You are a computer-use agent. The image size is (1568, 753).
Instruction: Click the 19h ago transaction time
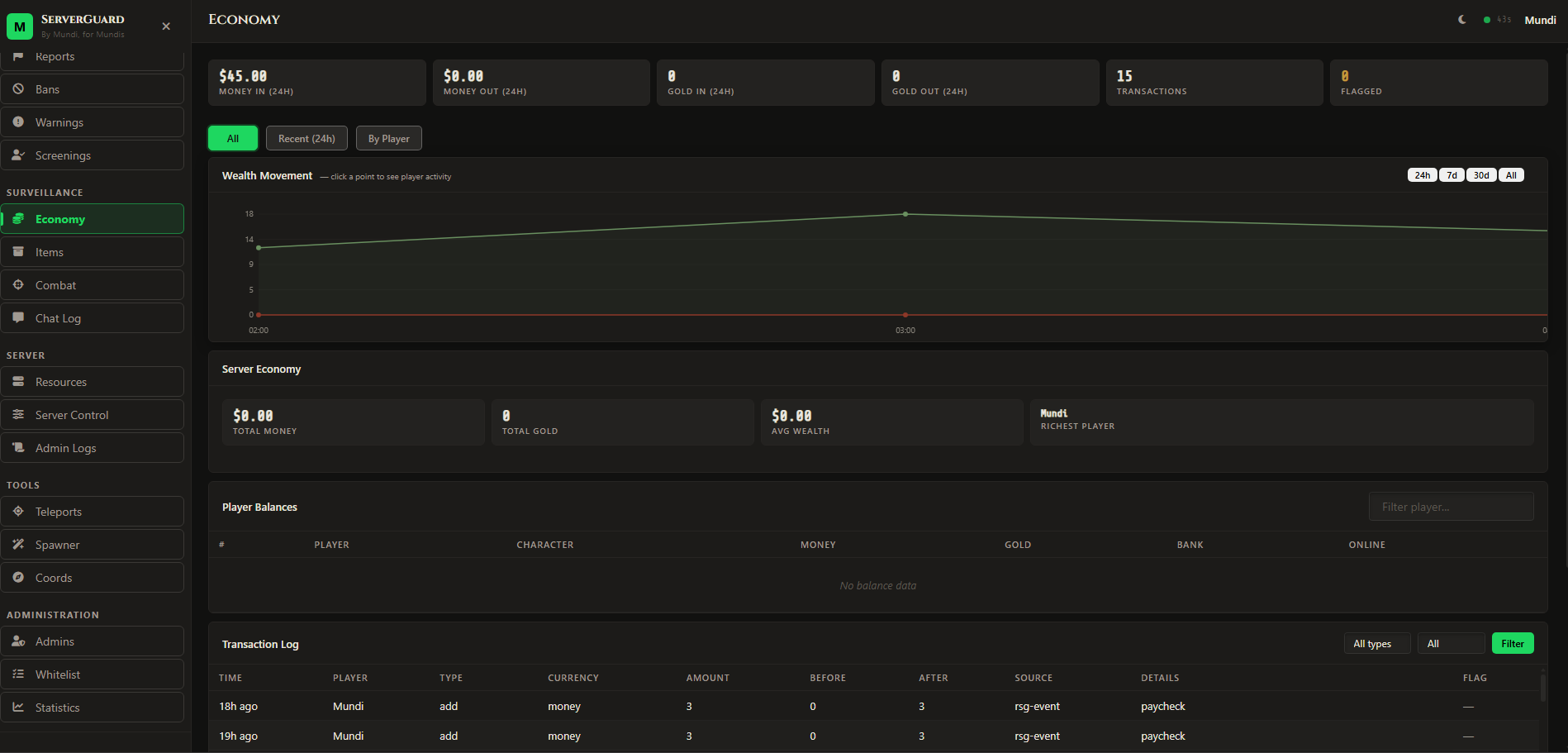(x=239, y=736)
